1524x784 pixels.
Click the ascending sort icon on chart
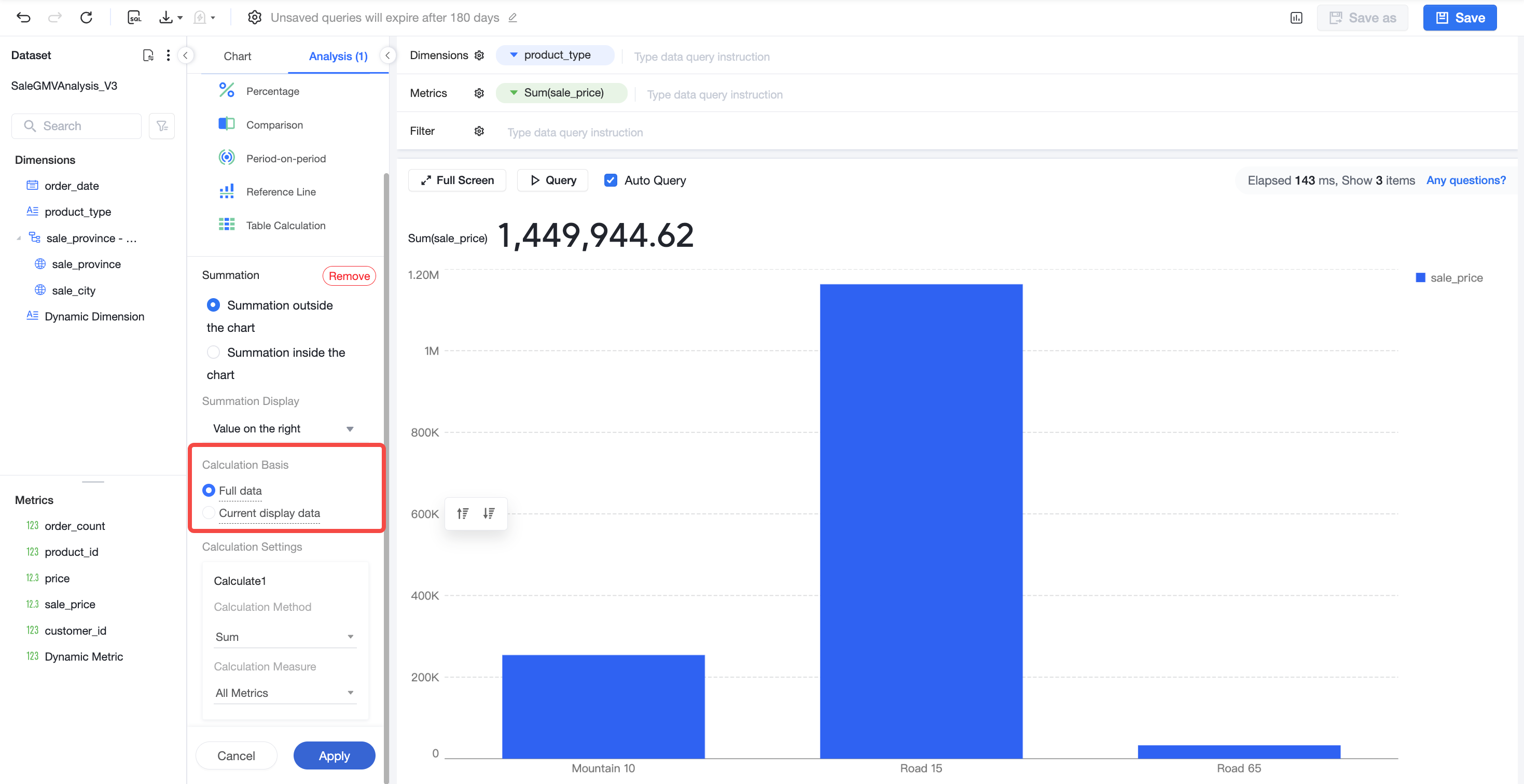click(x=463, y=513)
